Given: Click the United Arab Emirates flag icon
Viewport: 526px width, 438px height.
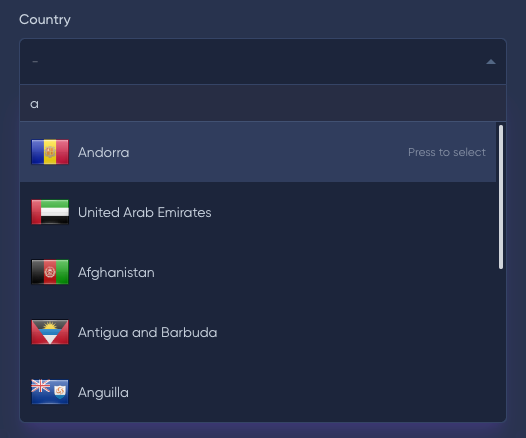Looking at the screenshot, I should (50, 212).
